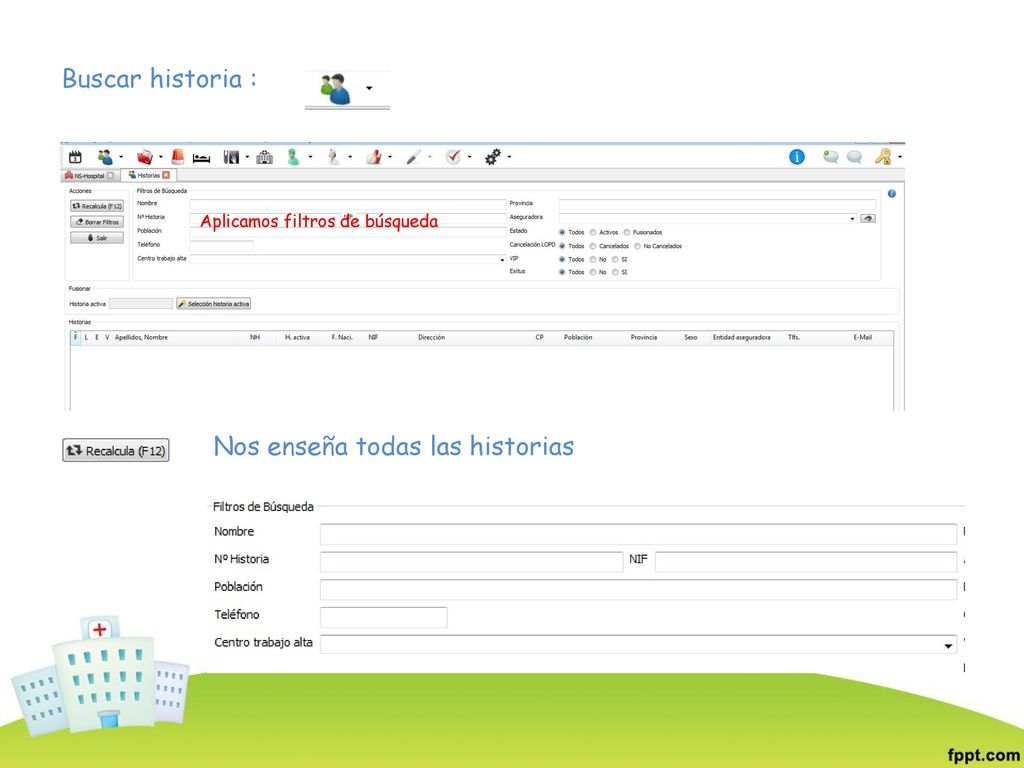Open the calendar icon in the app toolbar
This screenshot has width=1024, height=768.
point(75,157)
